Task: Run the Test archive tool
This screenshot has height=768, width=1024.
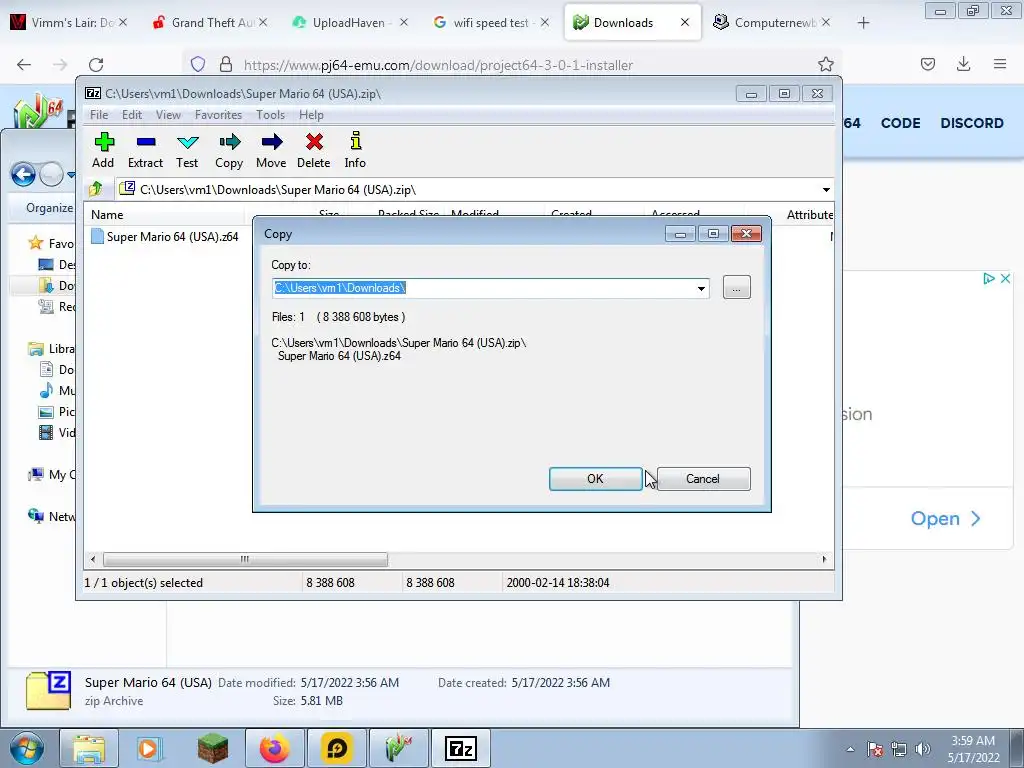Action: click(187, 150)
